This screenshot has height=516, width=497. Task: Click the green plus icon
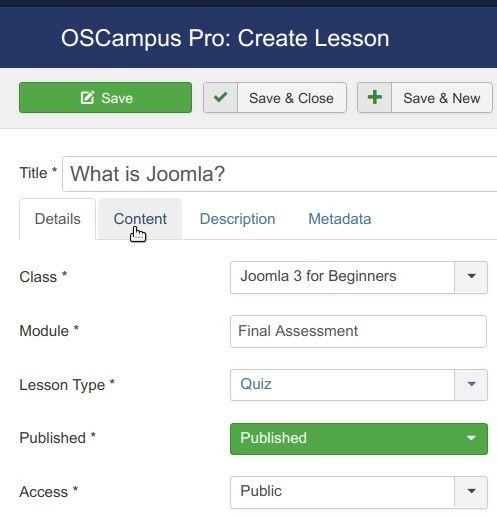375,97
